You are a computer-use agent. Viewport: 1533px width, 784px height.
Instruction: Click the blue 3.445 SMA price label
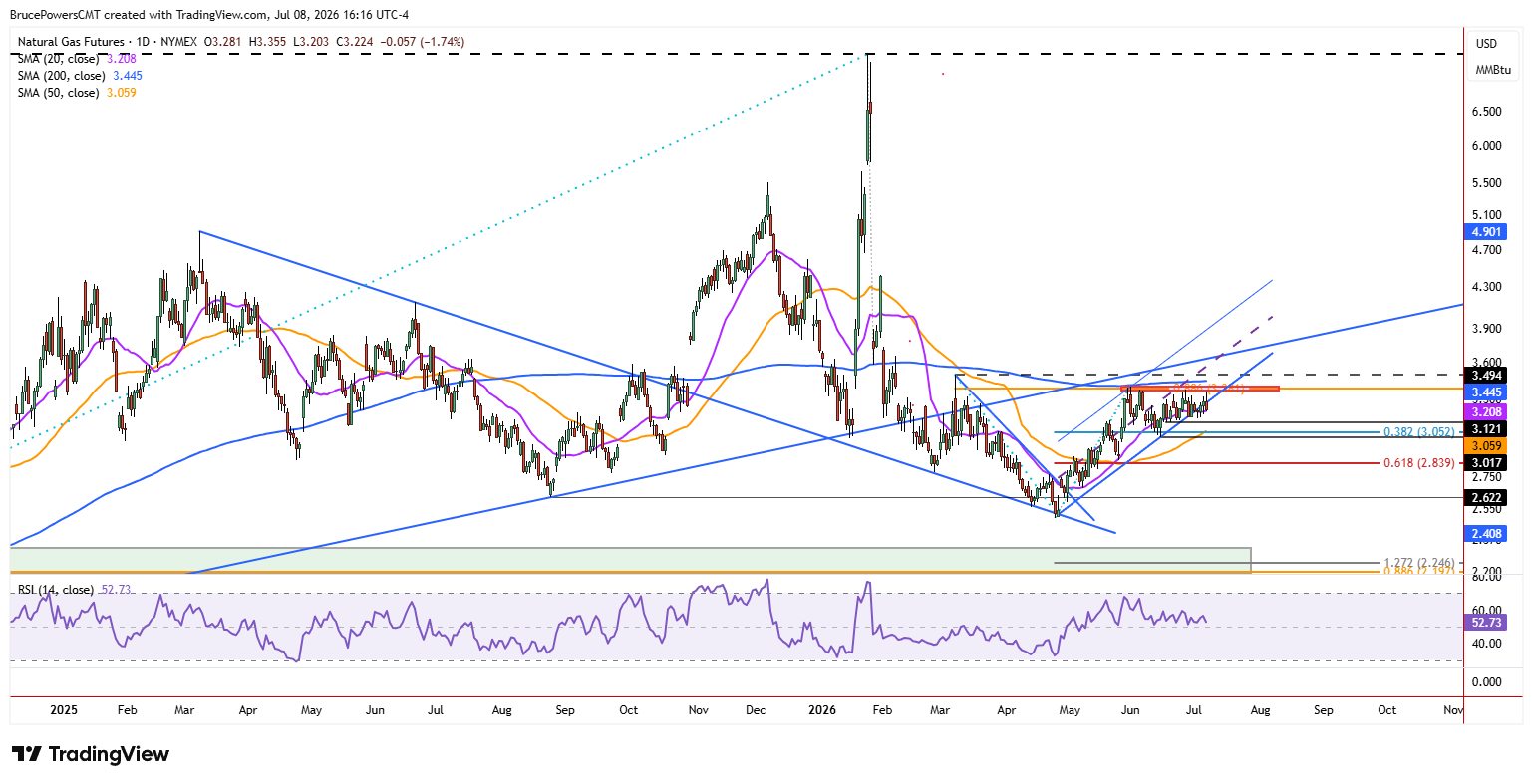click(1486, 393)
